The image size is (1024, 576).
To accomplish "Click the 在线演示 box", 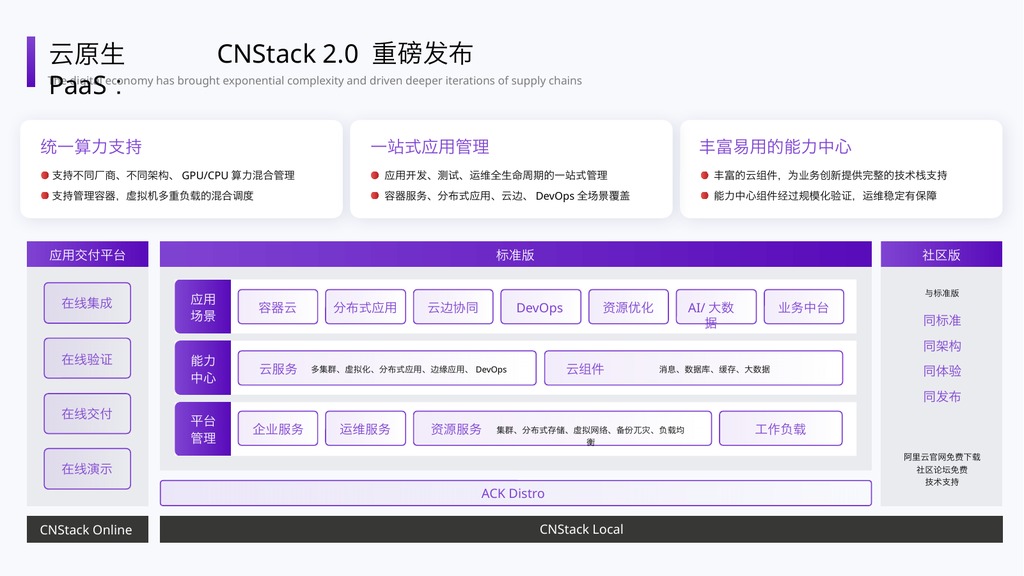I will [87, 469].
